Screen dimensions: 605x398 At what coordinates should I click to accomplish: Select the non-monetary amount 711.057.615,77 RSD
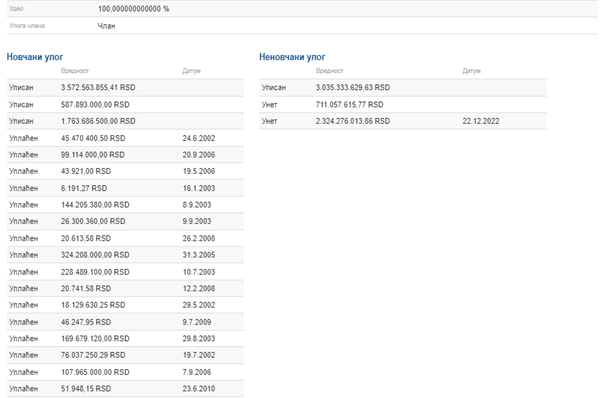tap(350, 105)
